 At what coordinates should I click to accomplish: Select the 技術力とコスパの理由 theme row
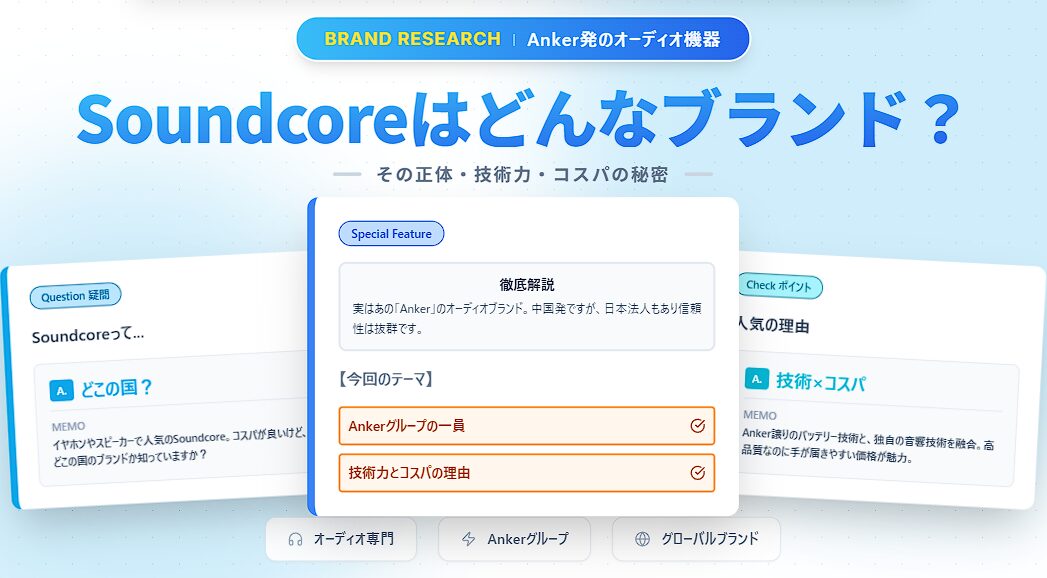click(500, 473)
